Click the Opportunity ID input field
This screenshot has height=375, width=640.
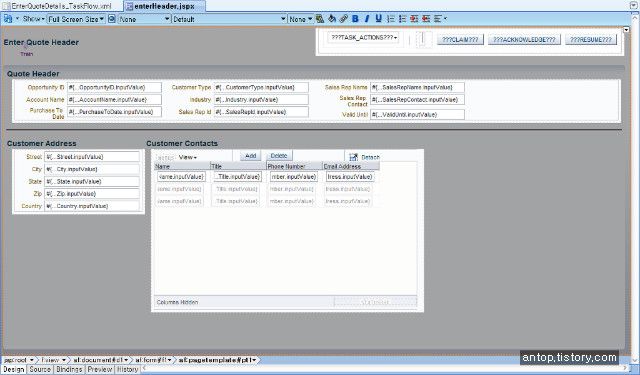[114, 87]
